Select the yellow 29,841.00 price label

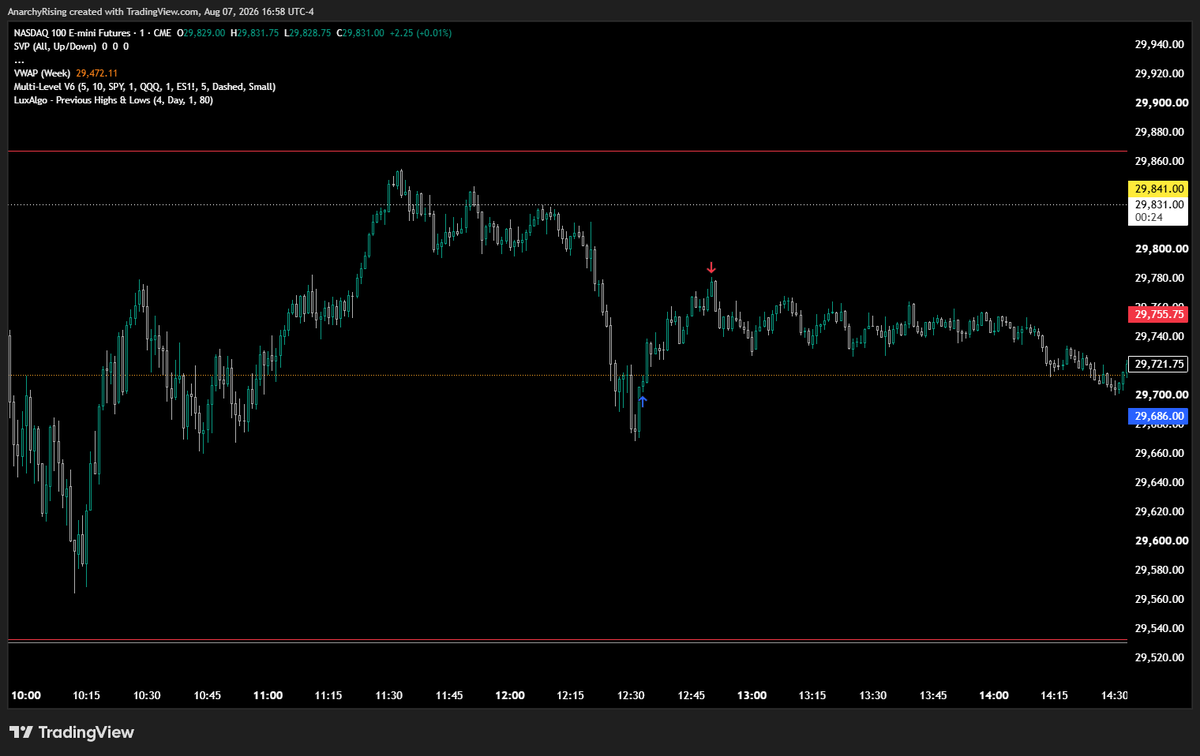pos(1157,188)
